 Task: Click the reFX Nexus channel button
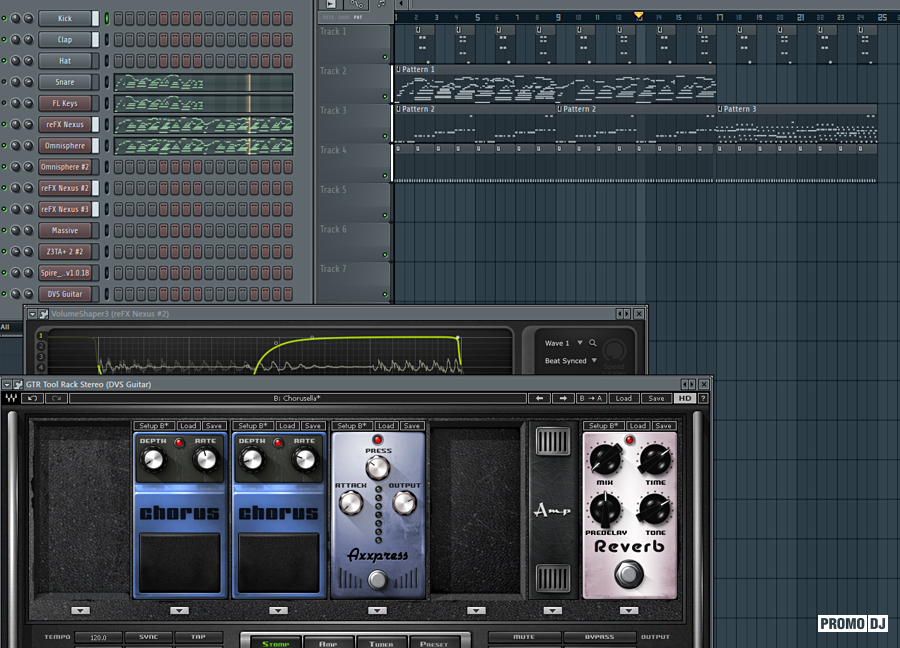pyautogui.click(x=65, y=125)
